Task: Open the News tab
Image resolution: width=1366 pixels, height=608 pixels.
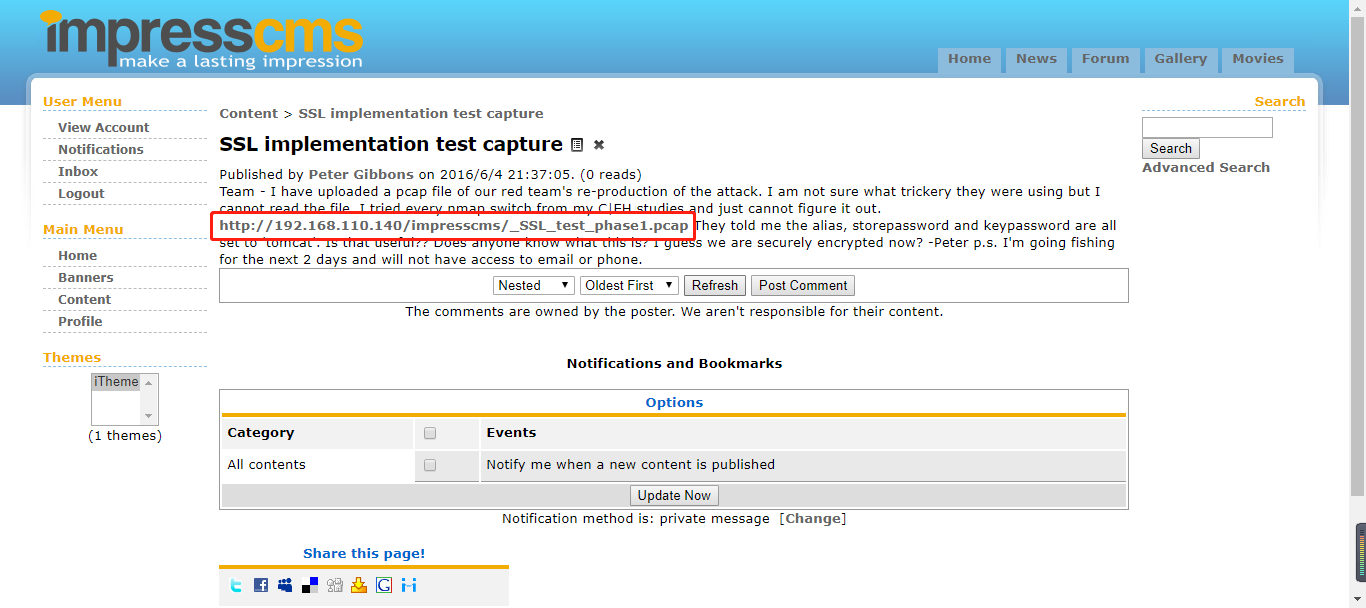Action: click(x=1036, y=59)
